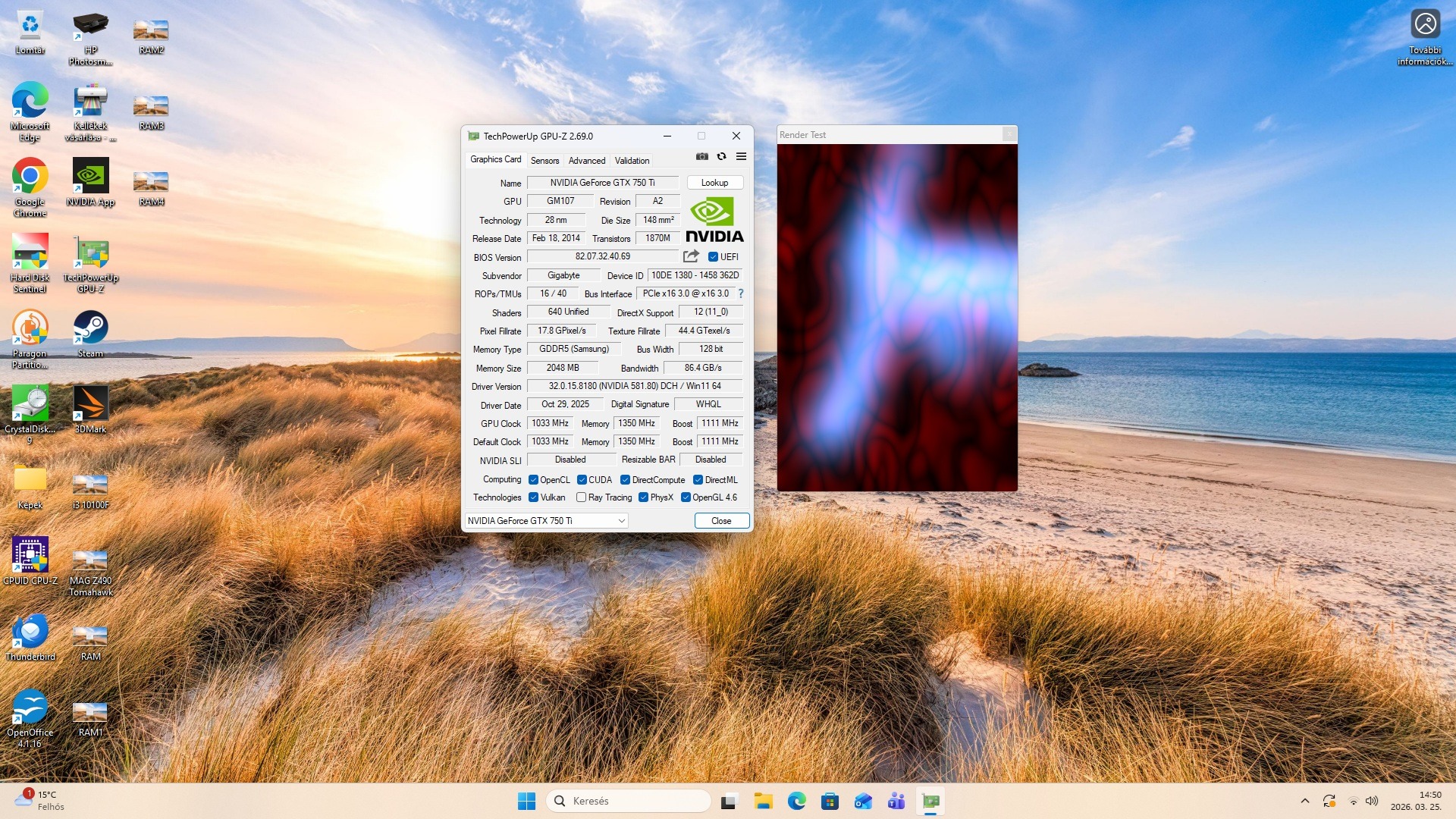Viewport: 1456px width, 819px height.
Task: Click the BIOS export share icon
Action: [x=691, y=256]
